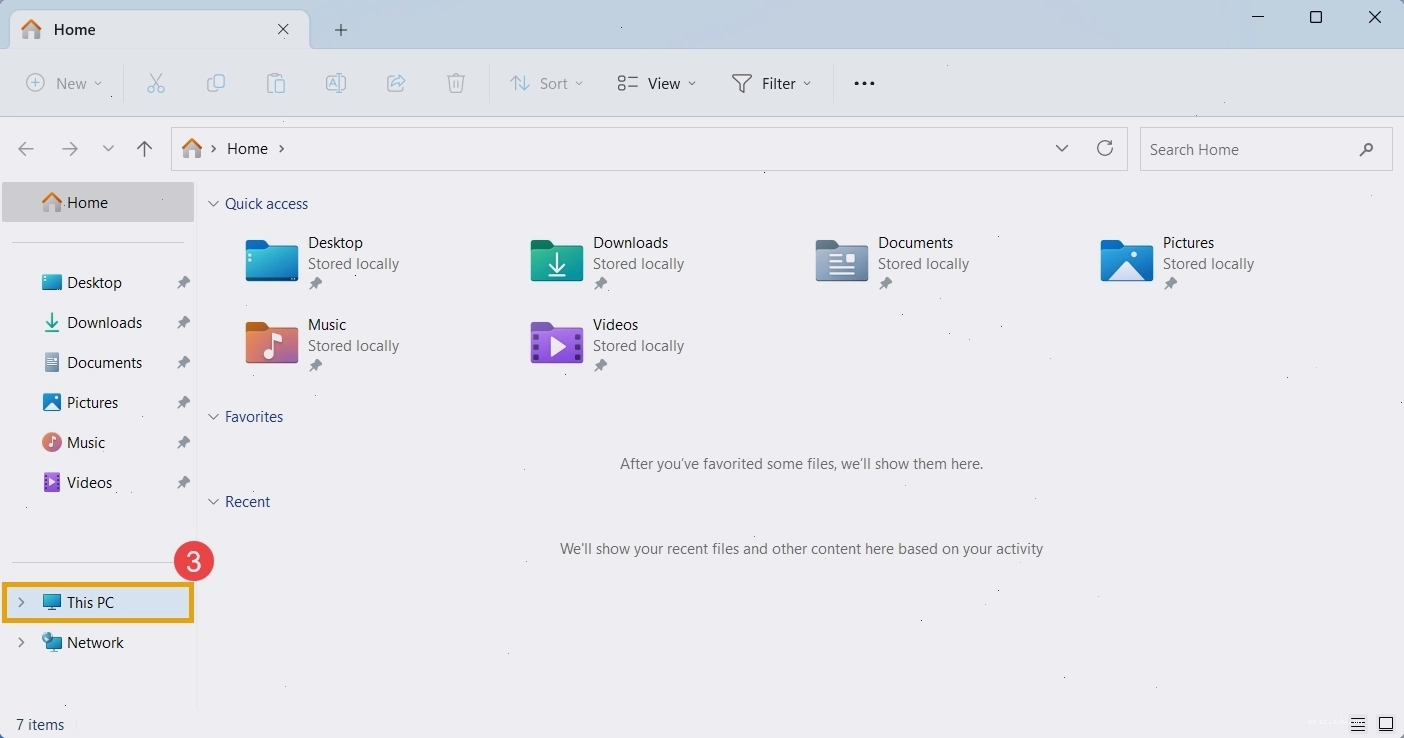The image size is (1404, 738).
Task: Click the Up one level arrow
Action: click(x=145, y=149)
